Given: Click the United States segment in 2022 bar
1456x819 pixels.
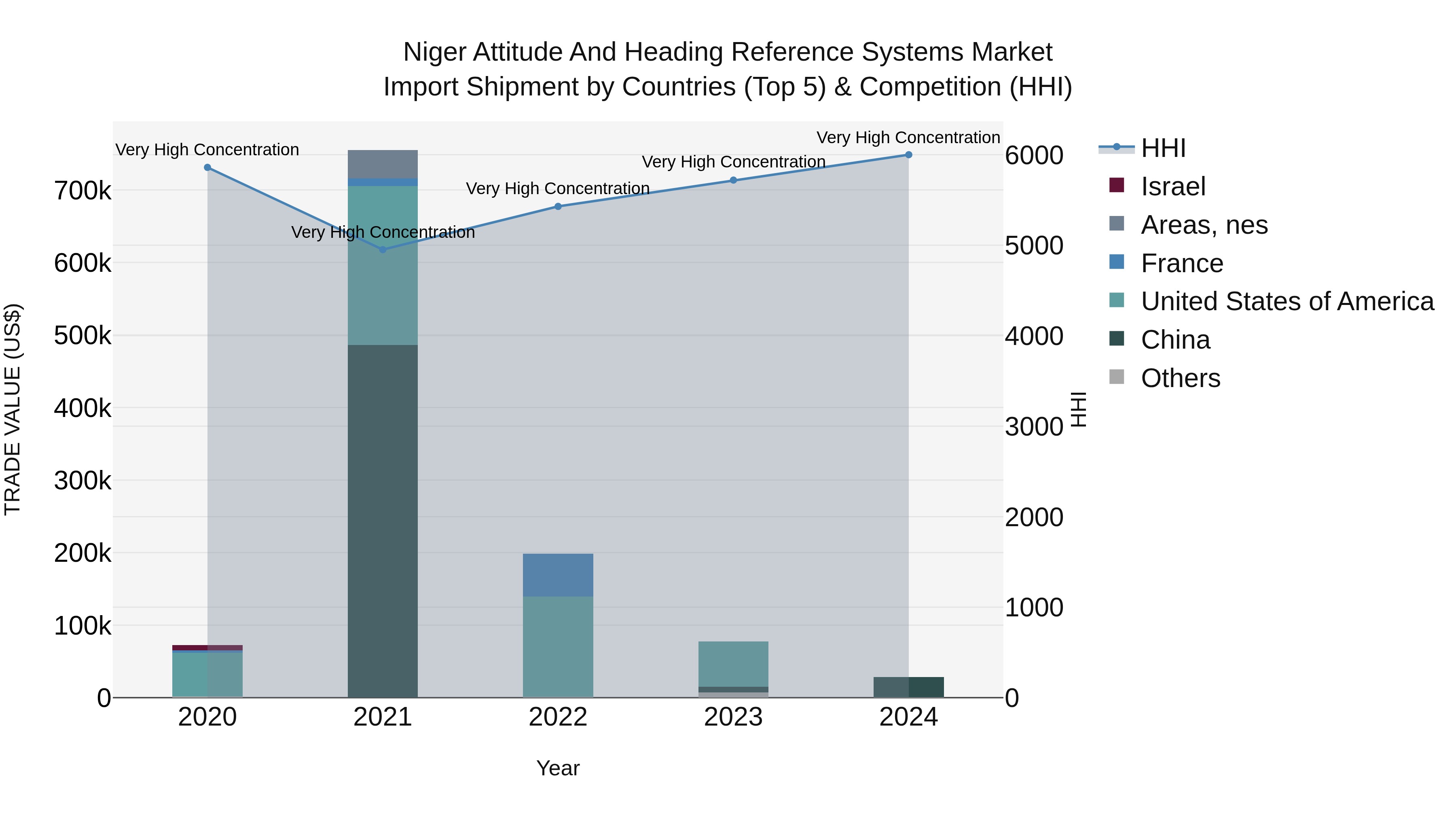Looking at the screenshot, I should (558, 647).
